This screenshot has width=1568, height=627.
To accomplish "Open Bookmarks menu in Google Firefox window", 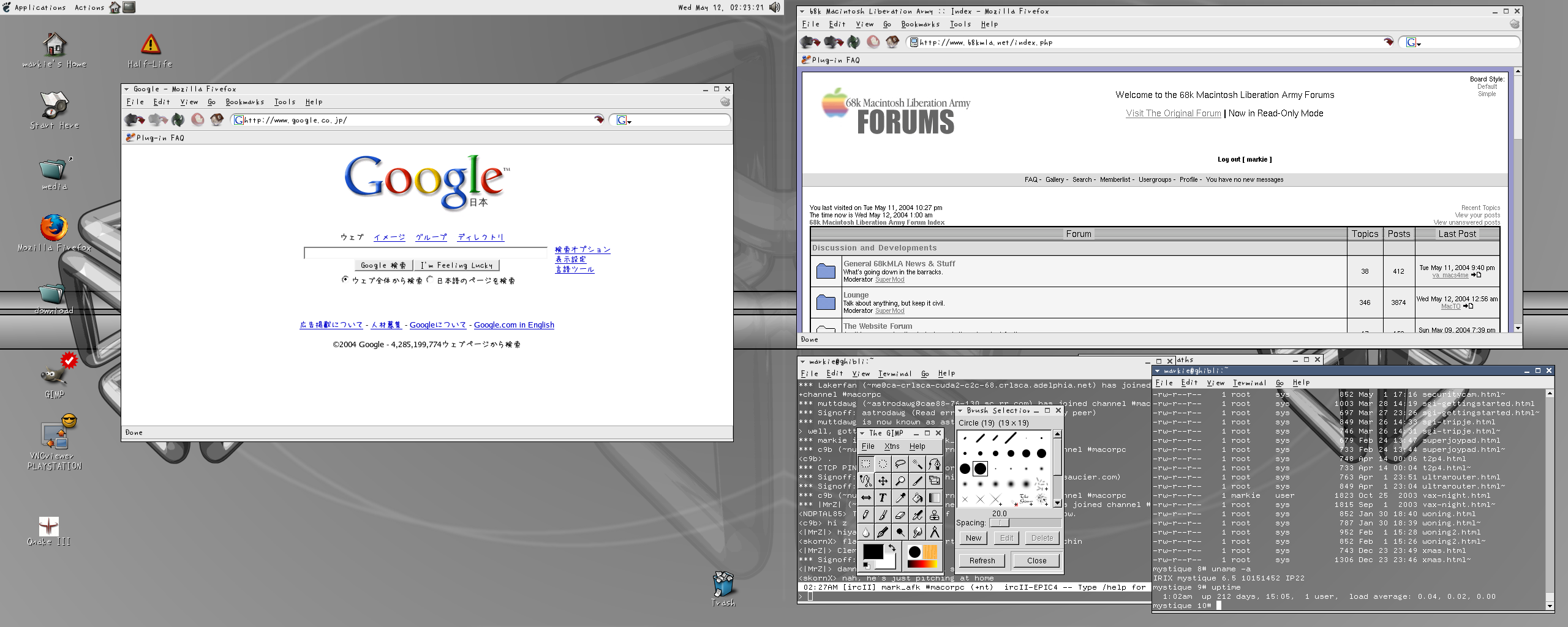I will (244, 102).
